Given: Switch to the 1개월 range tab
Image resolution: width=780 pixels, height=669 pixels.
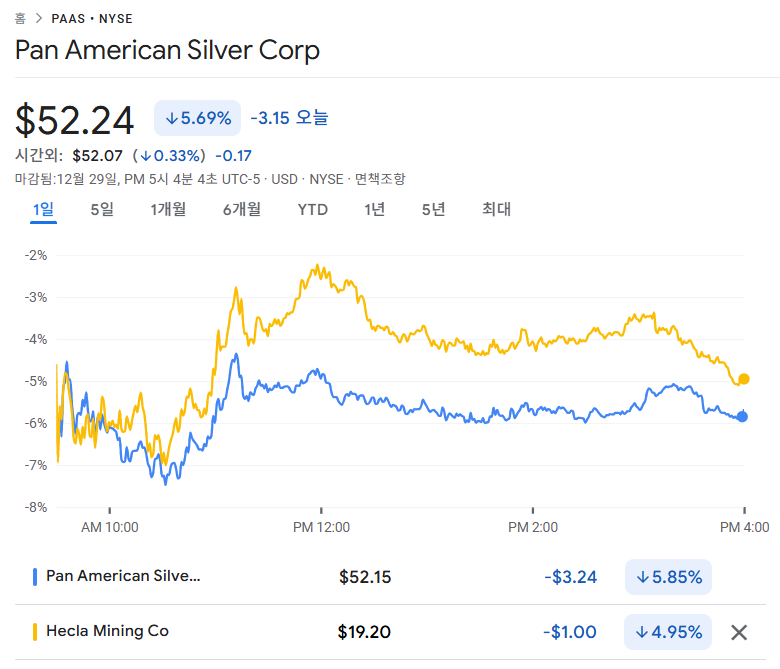Looking at the screenshot, I should [168, 209].
